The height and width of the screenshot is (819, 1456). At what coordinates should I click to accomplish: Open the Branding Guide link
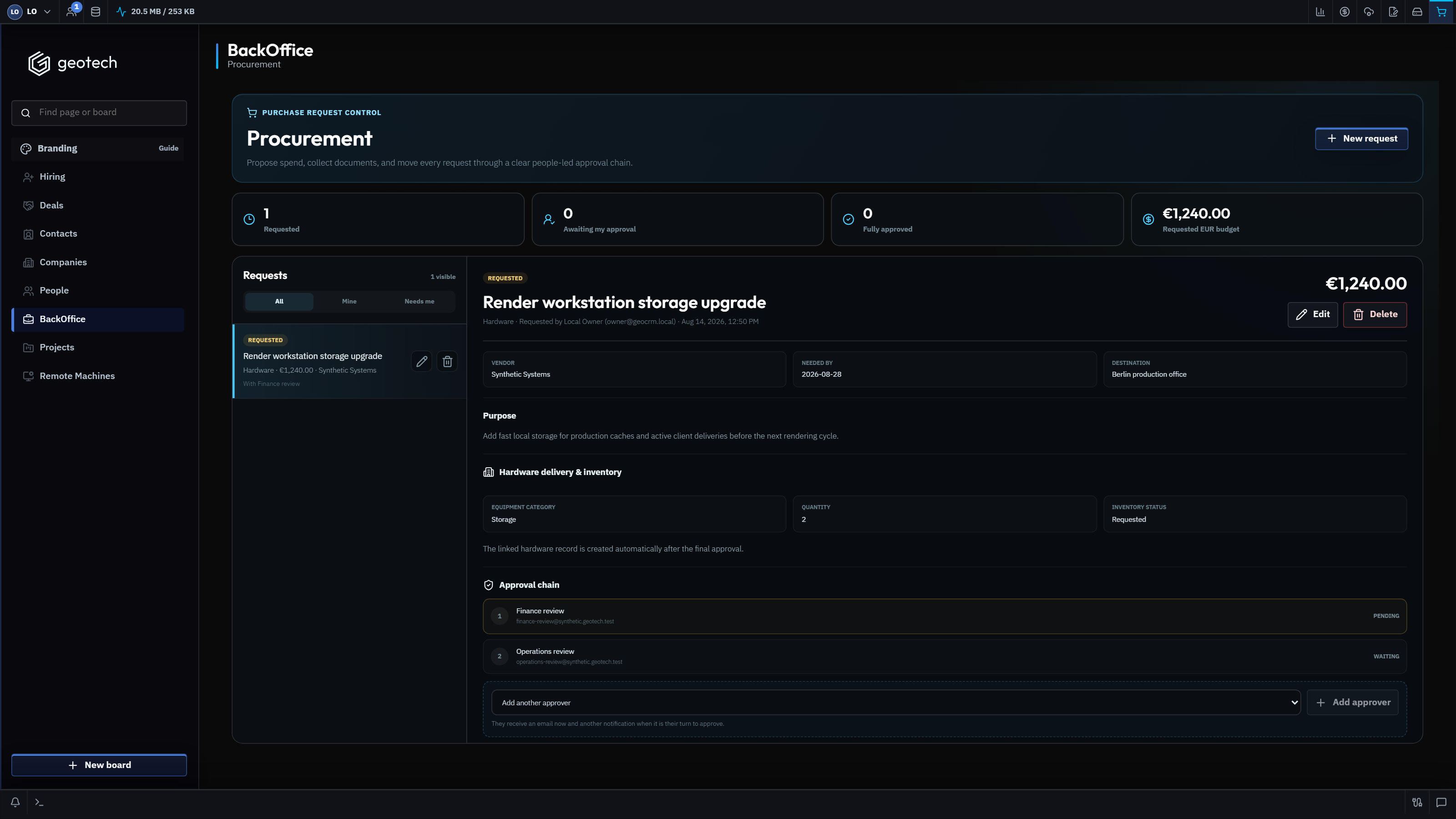pyautogui.click(x=168, y=148)
